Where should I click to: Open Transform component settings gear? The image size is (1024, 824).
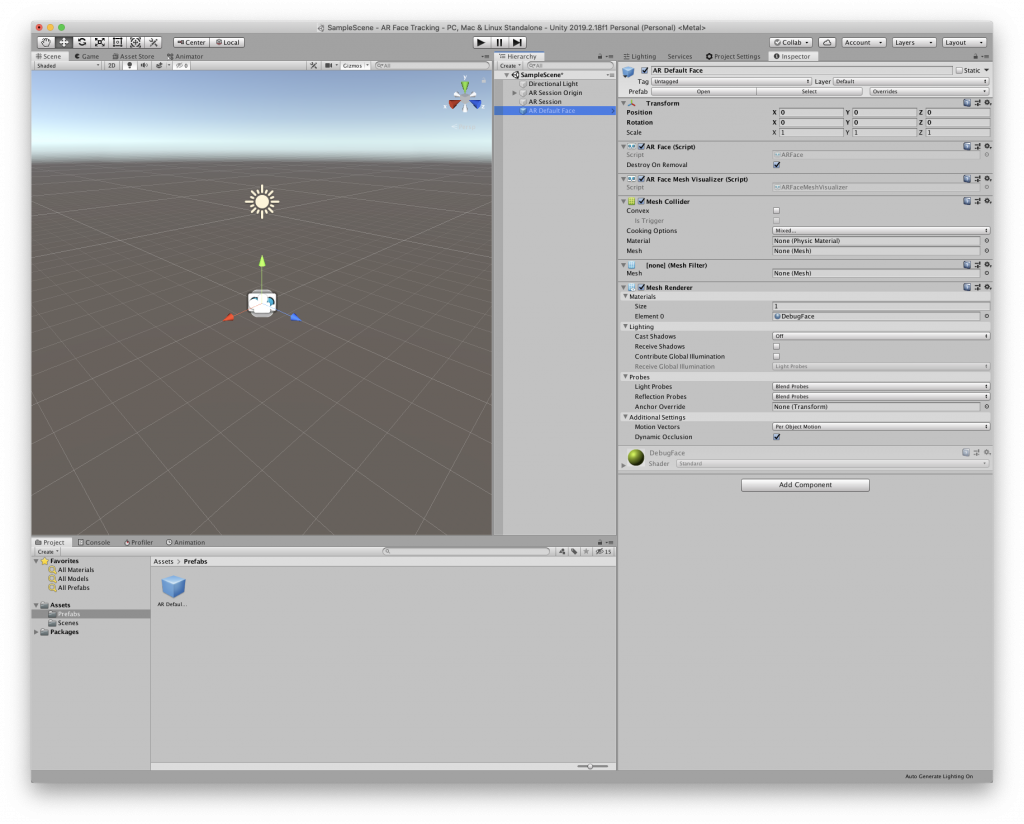987,103
